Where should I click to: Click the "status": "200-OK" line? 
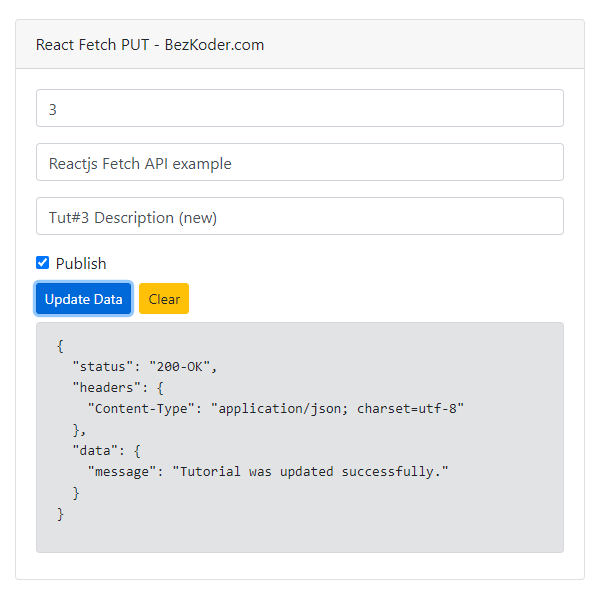click(x=144, y=366)
